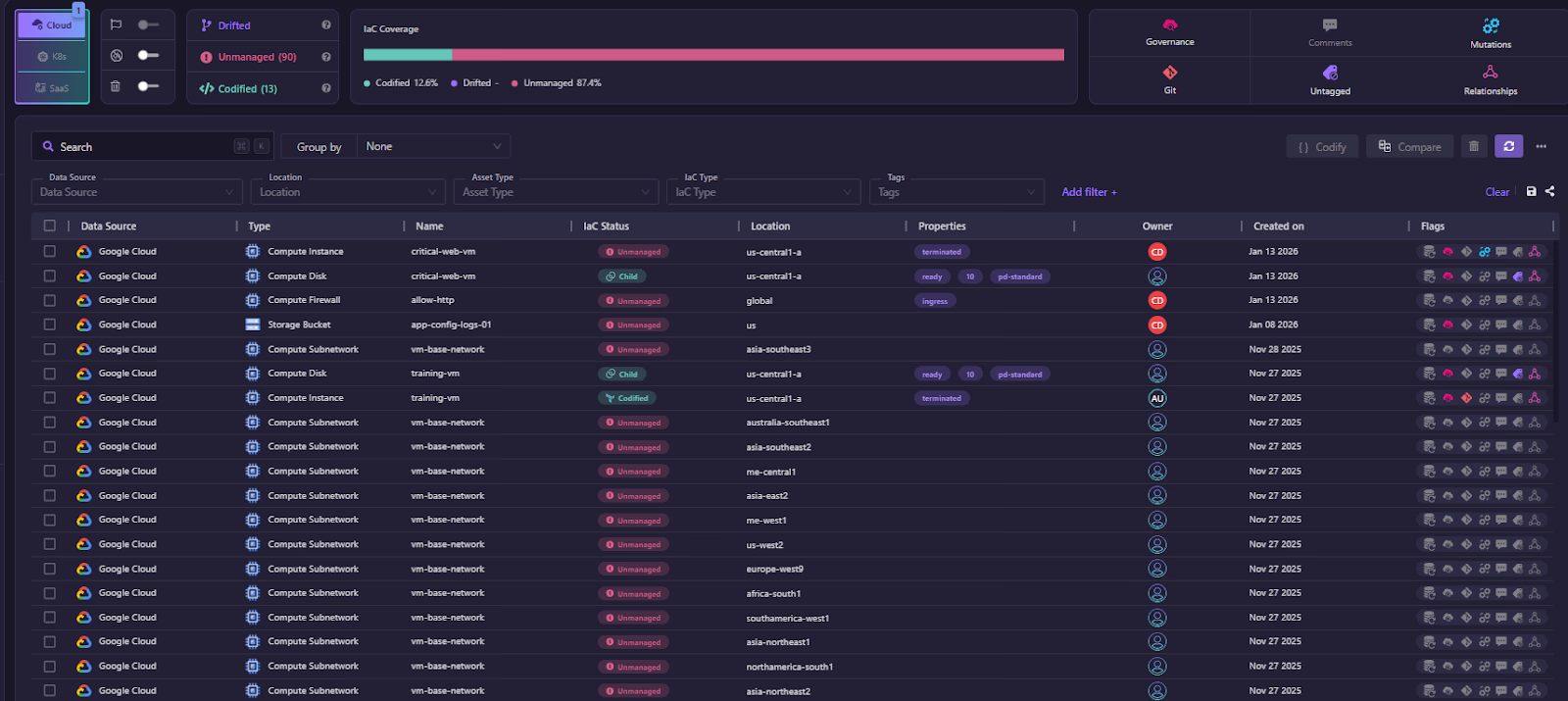The width and height of the screenshot is (1568, 701).
Task: Check the training-vm Compute Disk row checkbox
Action: click(50, 374)
